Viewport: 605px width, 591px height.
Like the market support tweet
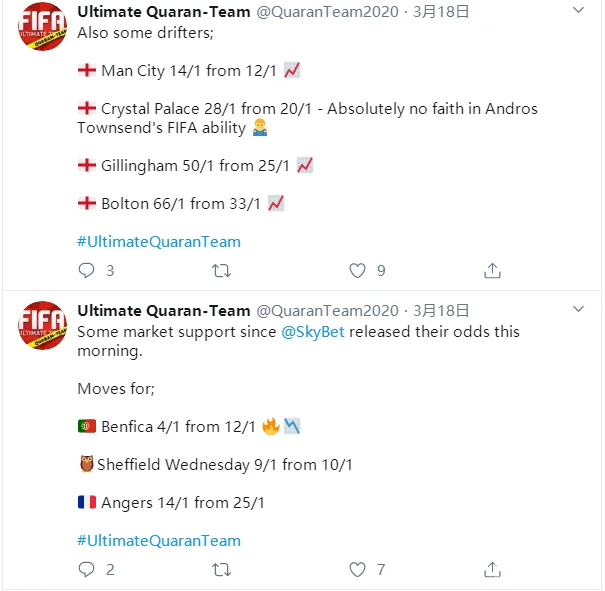click(357, 569)
